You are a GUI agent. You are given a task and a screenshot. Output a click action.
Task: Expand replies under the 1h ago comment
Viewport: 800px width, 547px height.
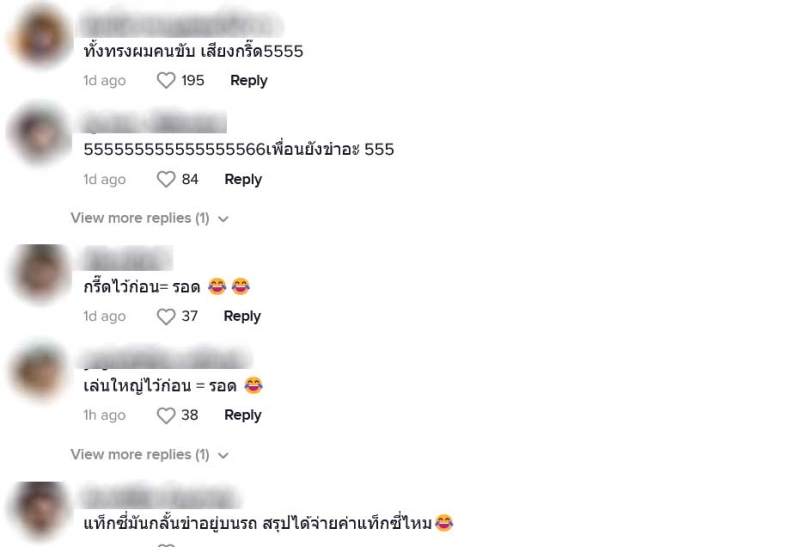[x=140, y=455]
